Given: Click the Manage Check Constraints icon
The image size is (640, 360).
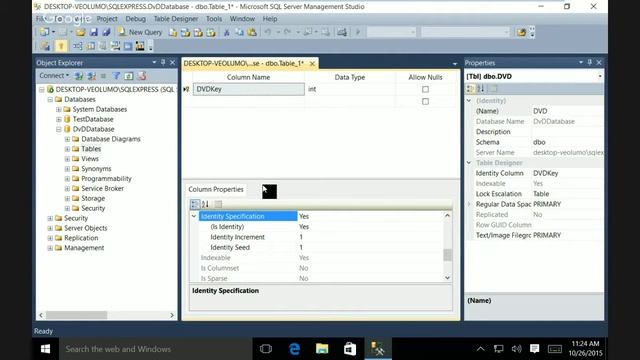Looking at the screenshot, I should (128, 46).
